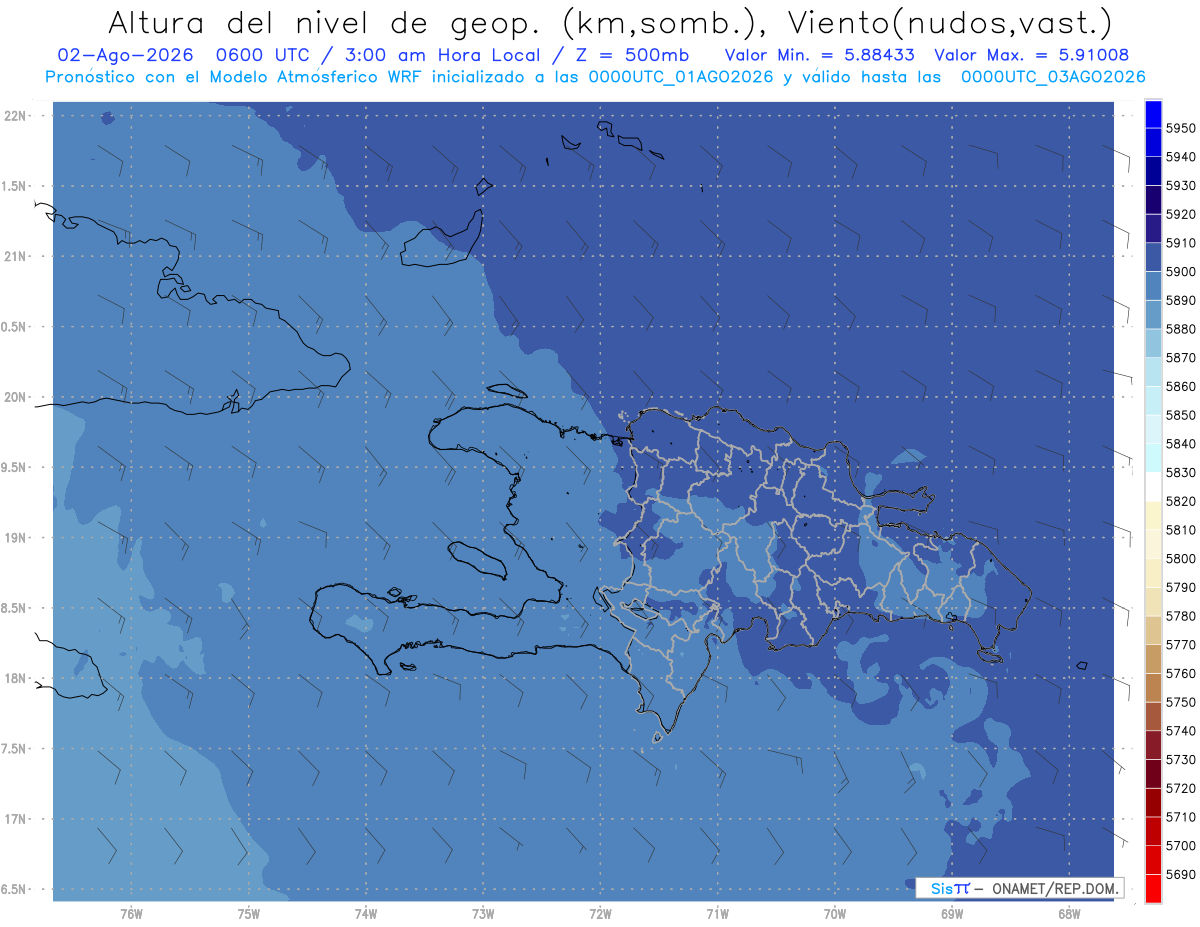Click the latitude axis label 20N
1200x927 pixels.
click(x=16, y=397)
